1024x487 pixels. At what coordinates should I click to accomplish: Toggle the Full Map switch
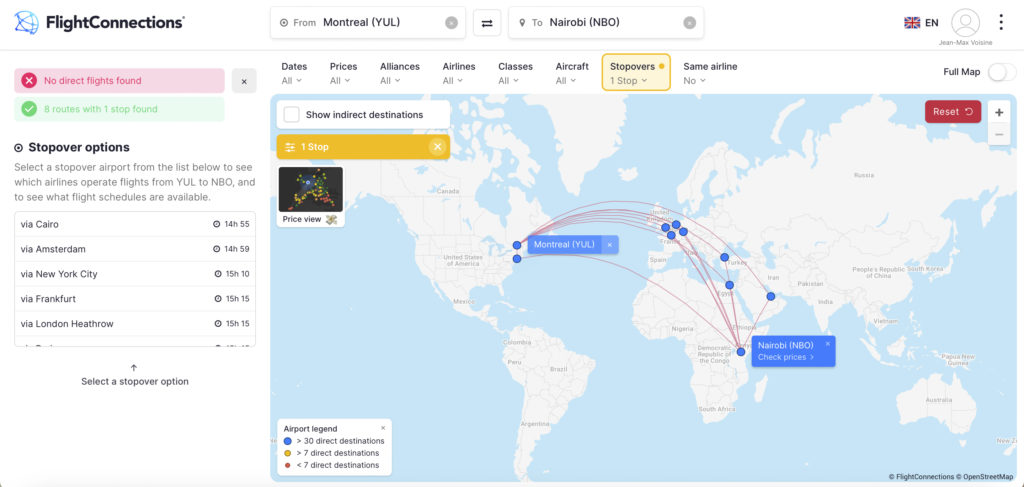(x=1001, y=72)
